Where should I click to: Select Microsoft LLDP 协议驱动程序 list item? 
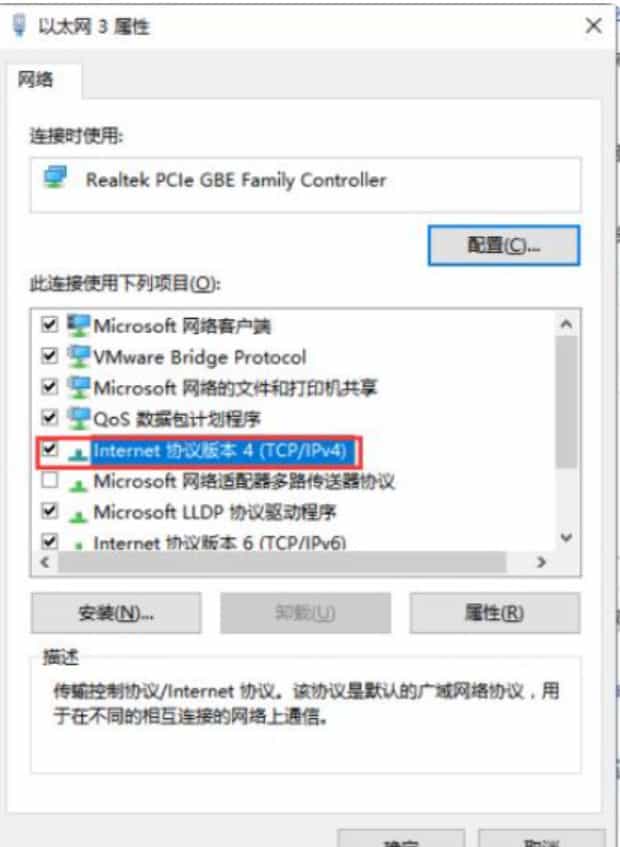tap(215, 512)
